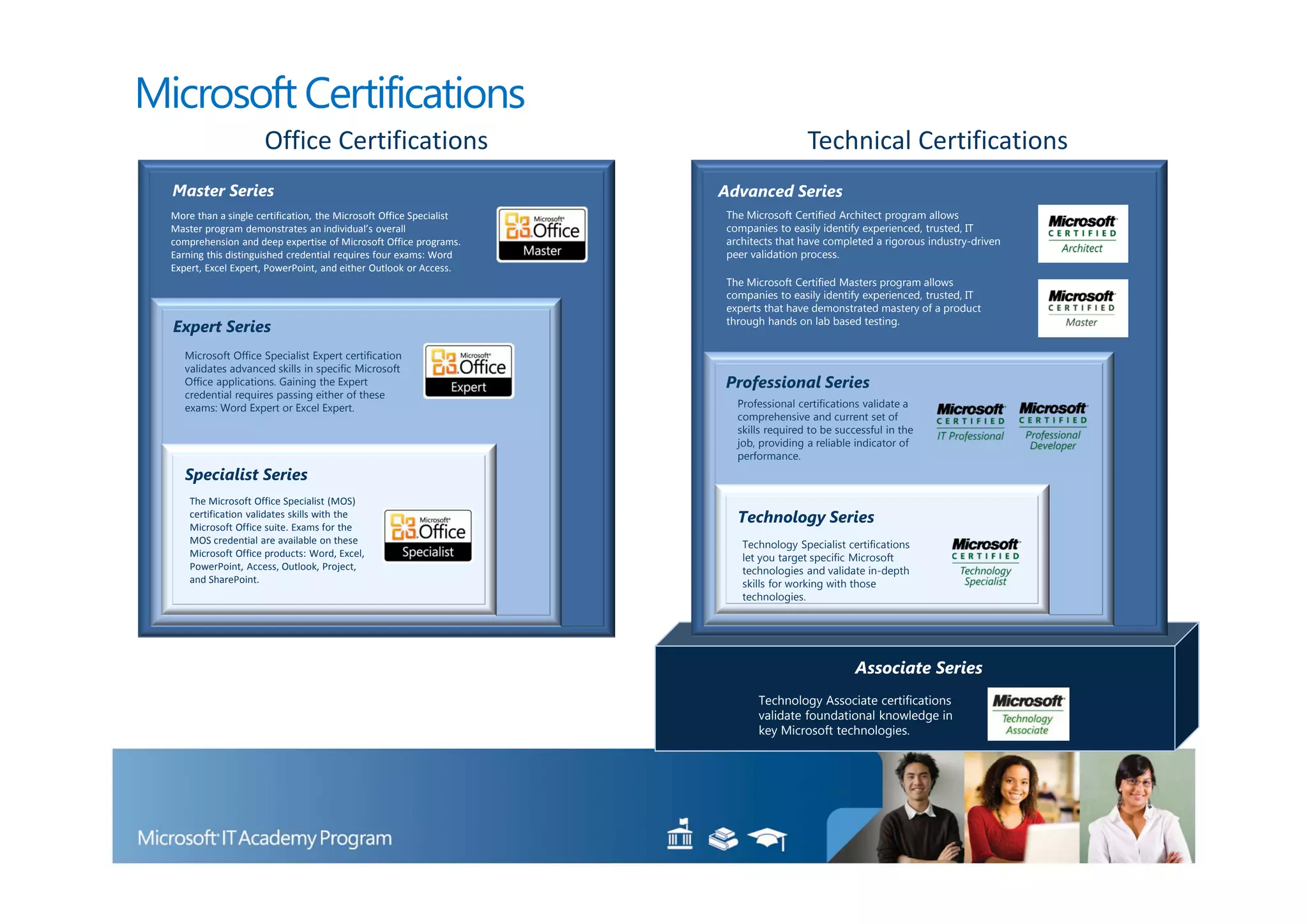The image size is (1308, 924).
Task: Click the Microsoft Office Master badge
Action: (542, 234)
